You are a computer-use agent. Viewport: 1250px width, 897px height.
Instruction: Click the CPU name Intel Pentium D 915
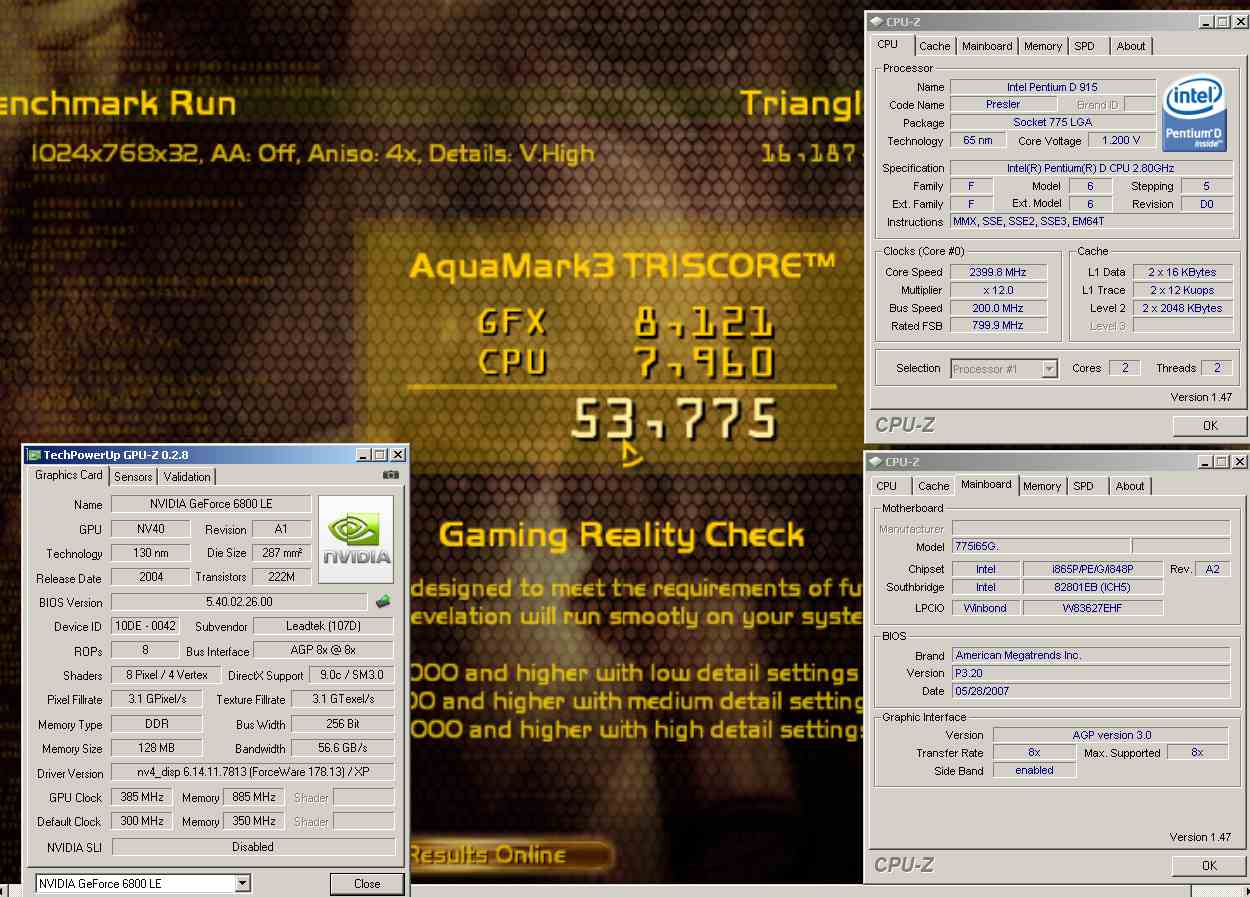coord(1052,87)
